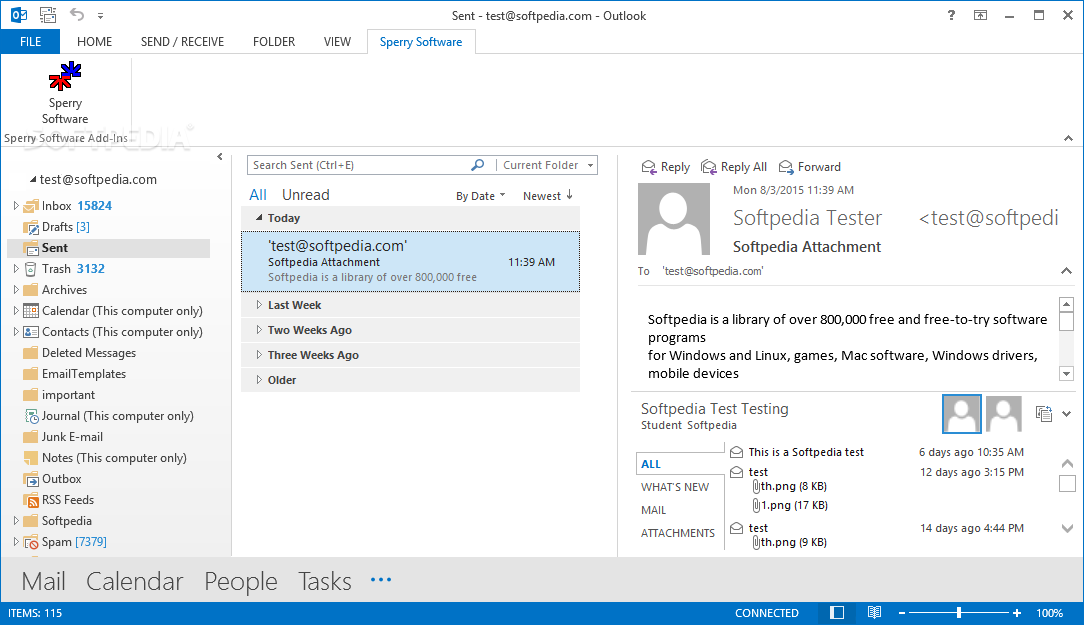Image resolution: width=1084 pixels, height=625 pixels.
Task: Show All messages filter
Action: [258, 195]
